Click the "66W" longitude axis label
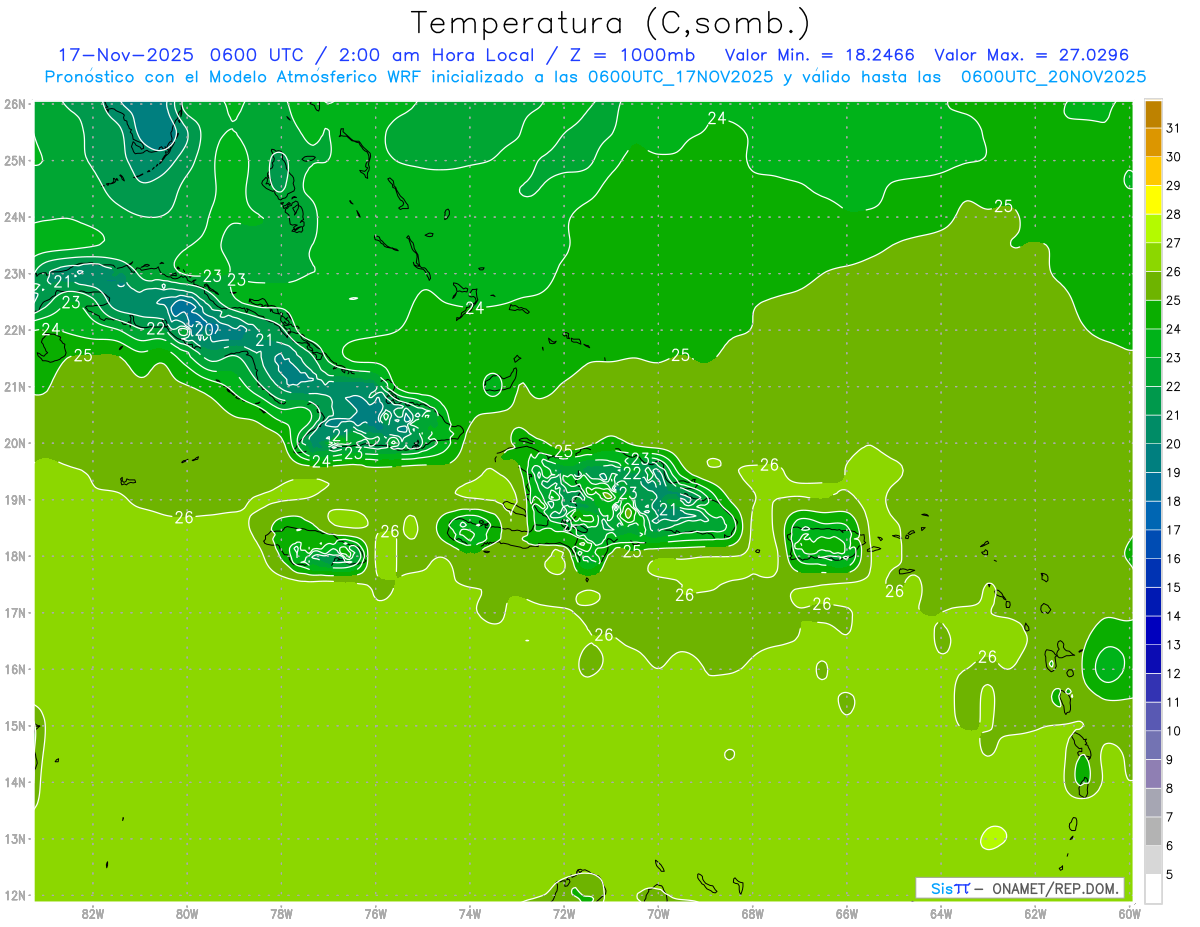This screenshot has width=1200, height=927. (846, 913)
